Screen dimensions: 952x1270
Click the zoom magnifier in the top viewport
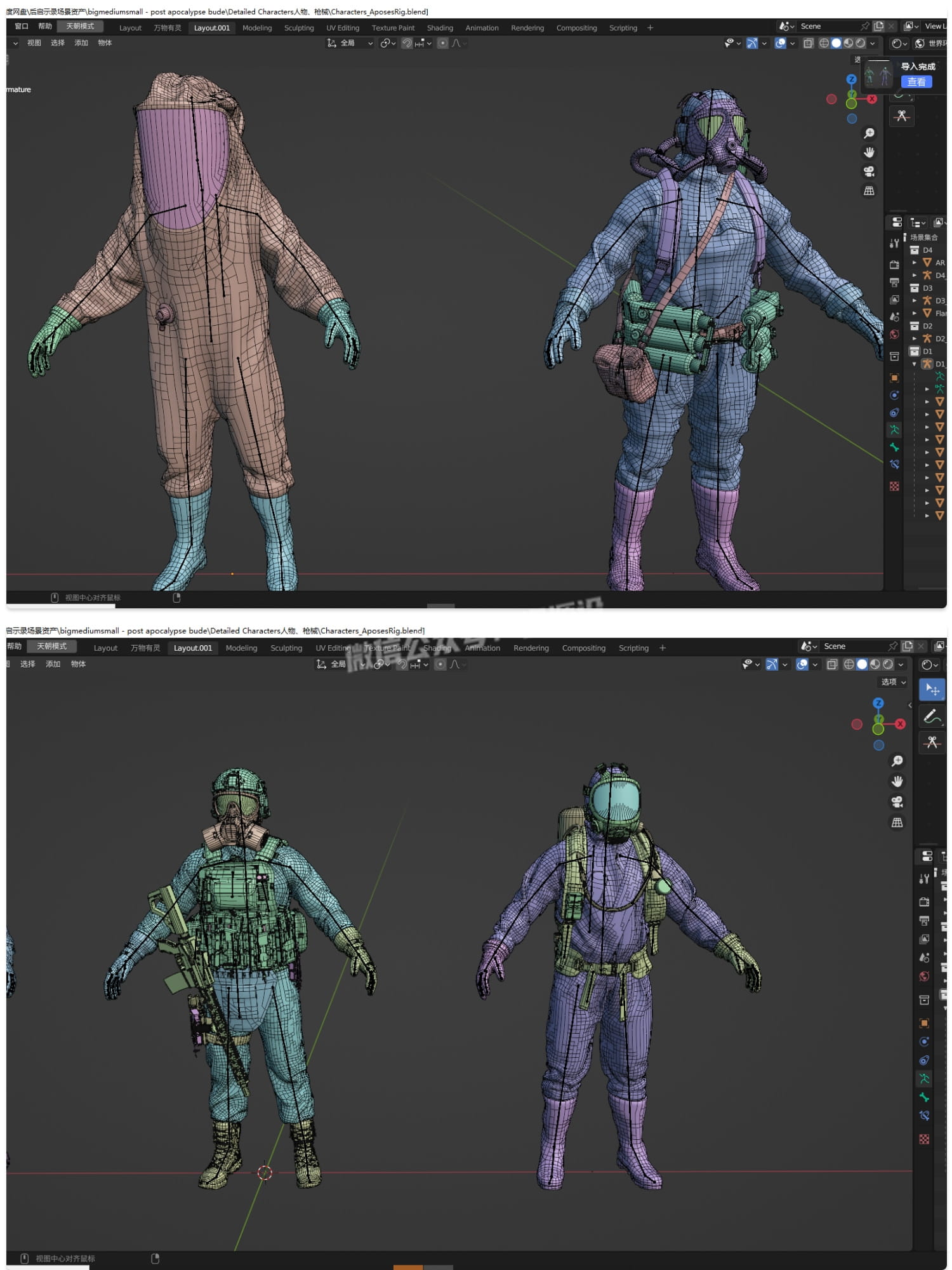[869, 133]
